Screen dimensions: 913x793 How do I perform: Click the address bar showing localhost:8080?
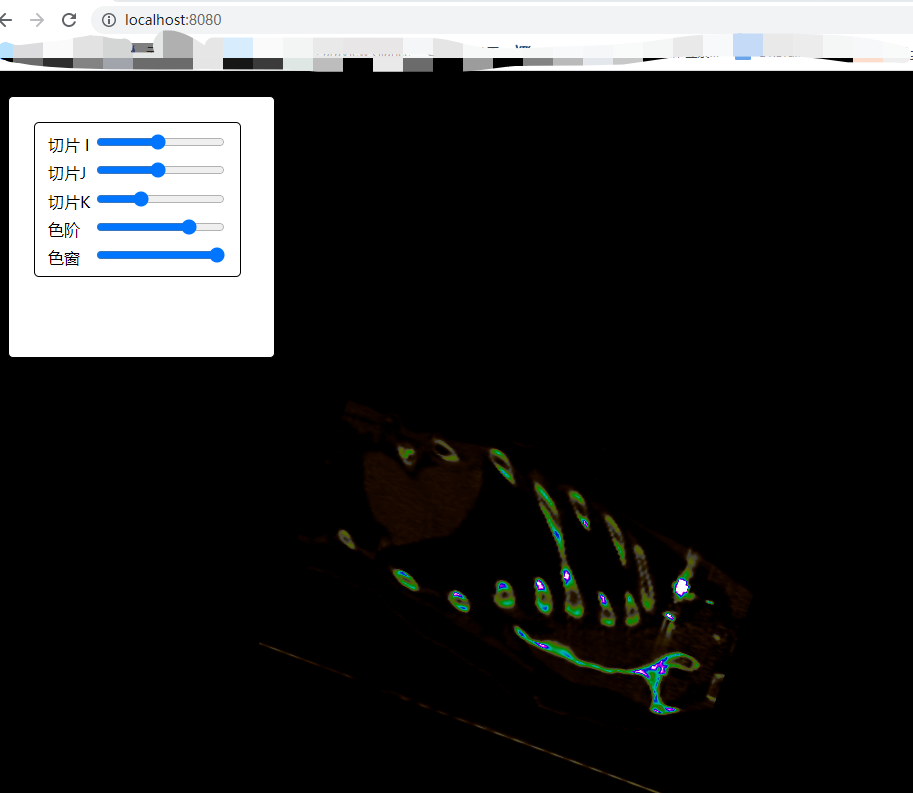point(170,19)
